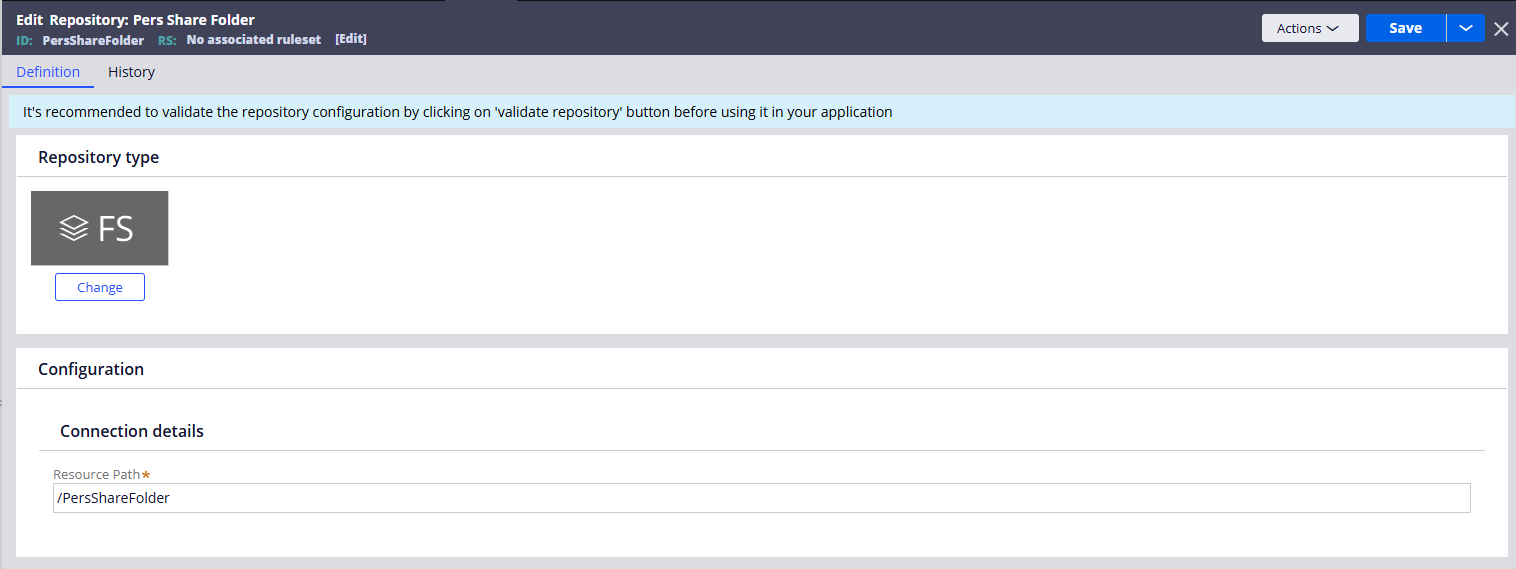The height and width of the screenshot is (569, 1516).
Task: Click the blue Save button
Action: click(x=1405, y=28)
